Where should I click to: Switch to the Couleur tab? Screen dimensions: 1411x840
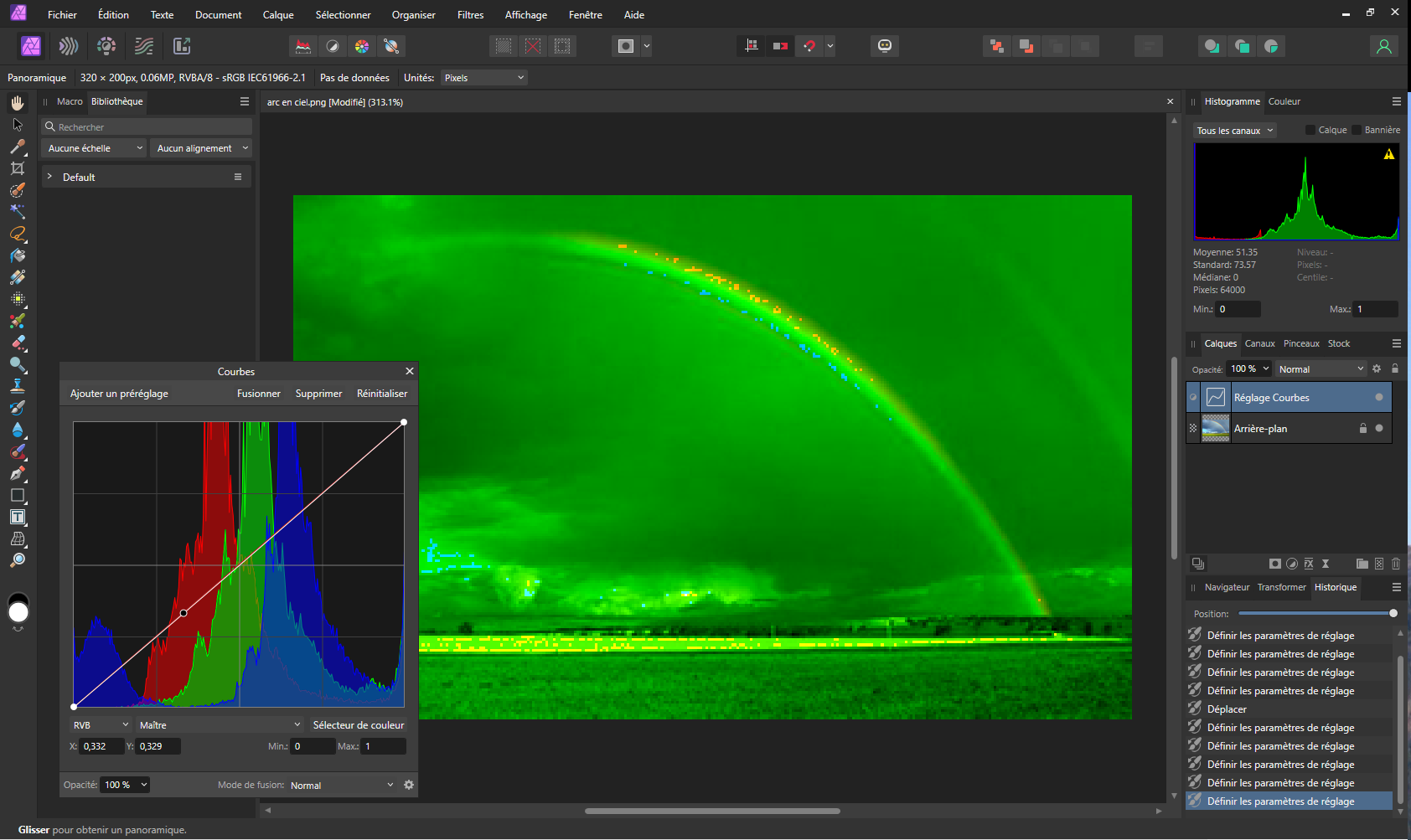[x=1284, y=101]
